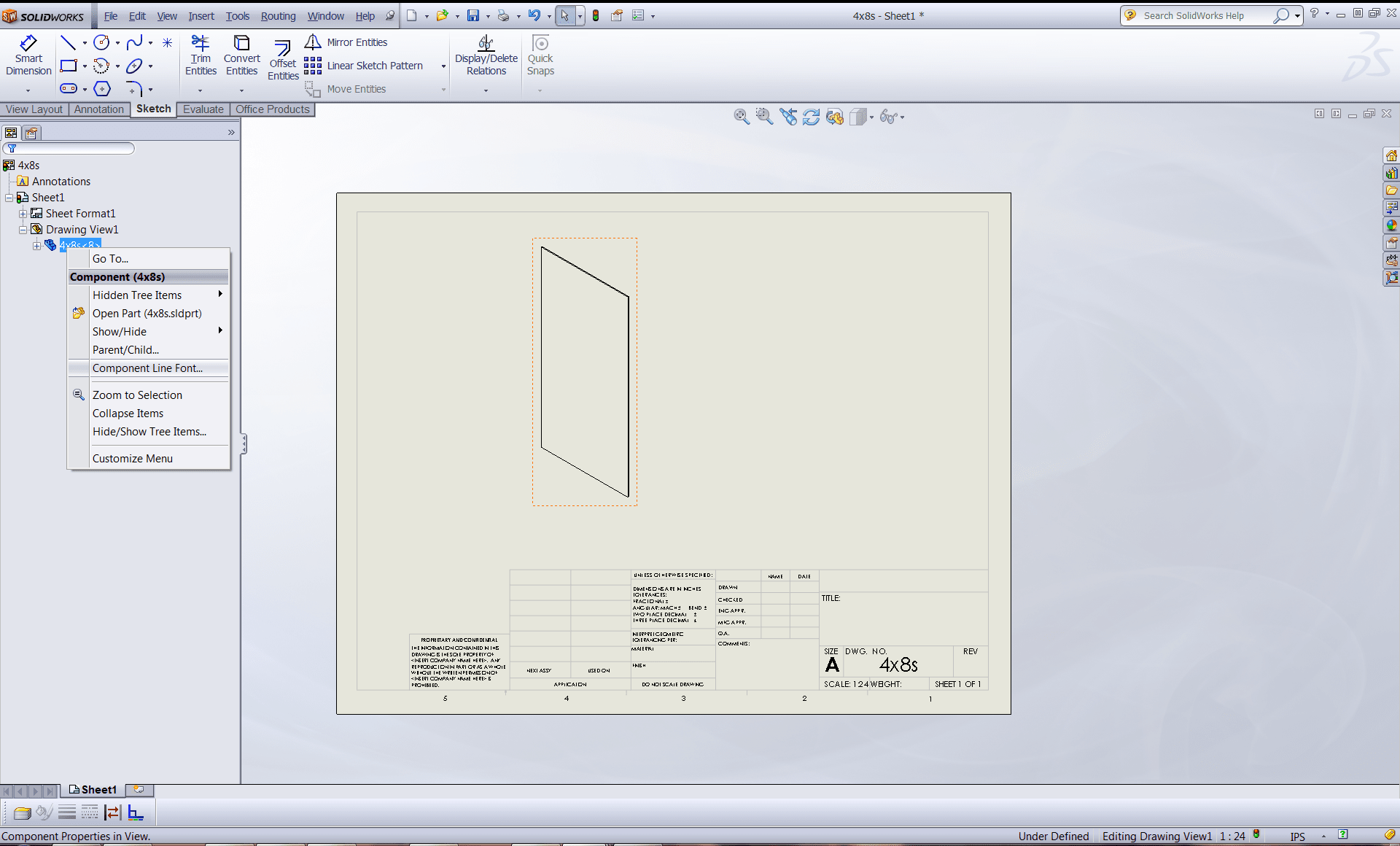Pick the Line sketch tool
Image resolution: width=1400 pixels, height=846 pixels.
pos(68,42)
